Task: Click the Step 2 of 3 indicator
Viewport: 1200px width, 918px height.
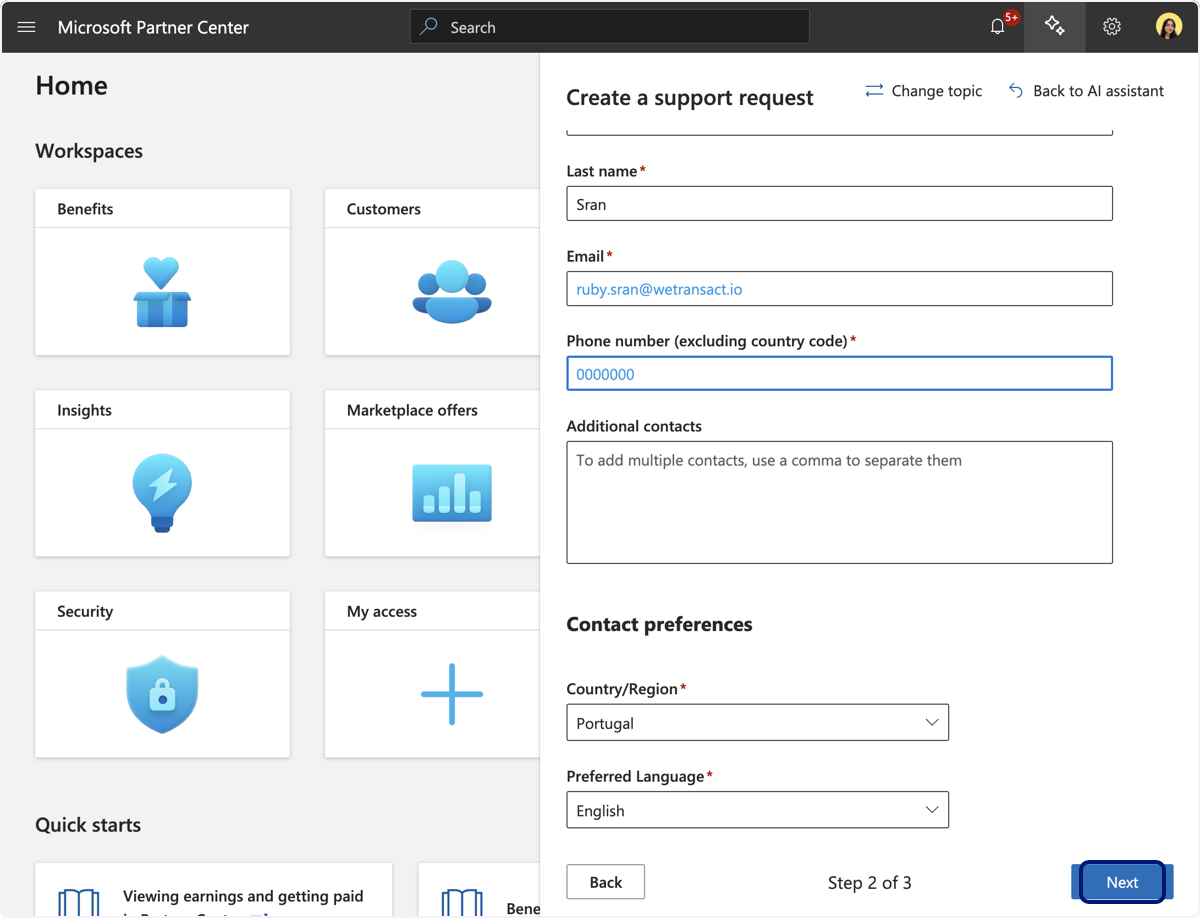Action: coord(870,883)
